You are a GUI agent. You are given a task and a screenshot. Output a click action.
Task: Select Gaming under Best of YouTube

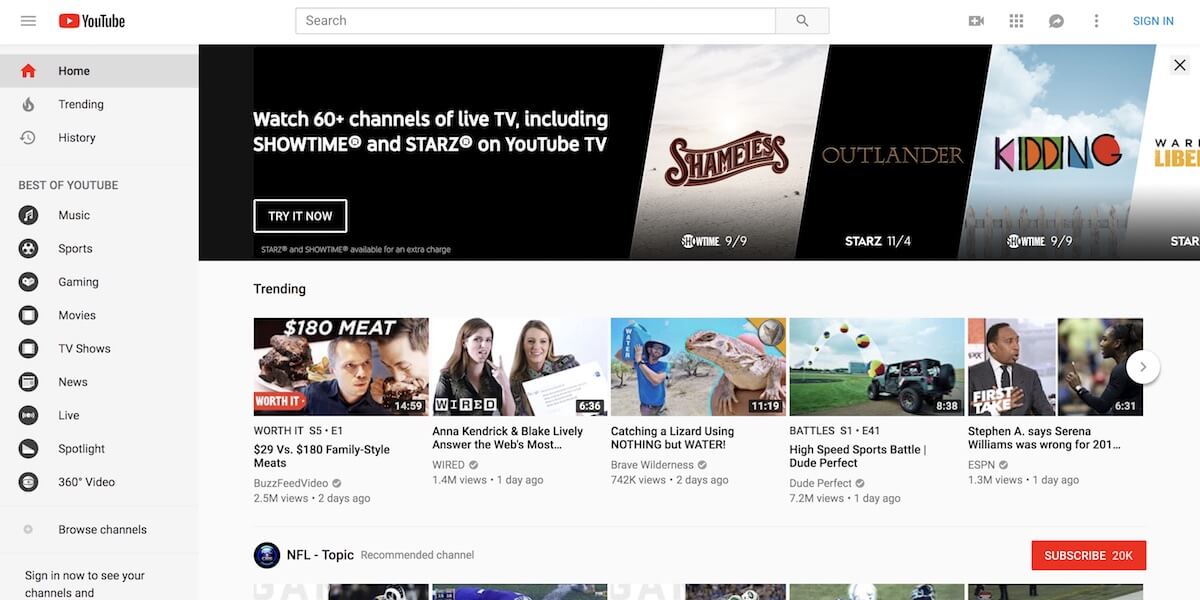coord(78,282)
